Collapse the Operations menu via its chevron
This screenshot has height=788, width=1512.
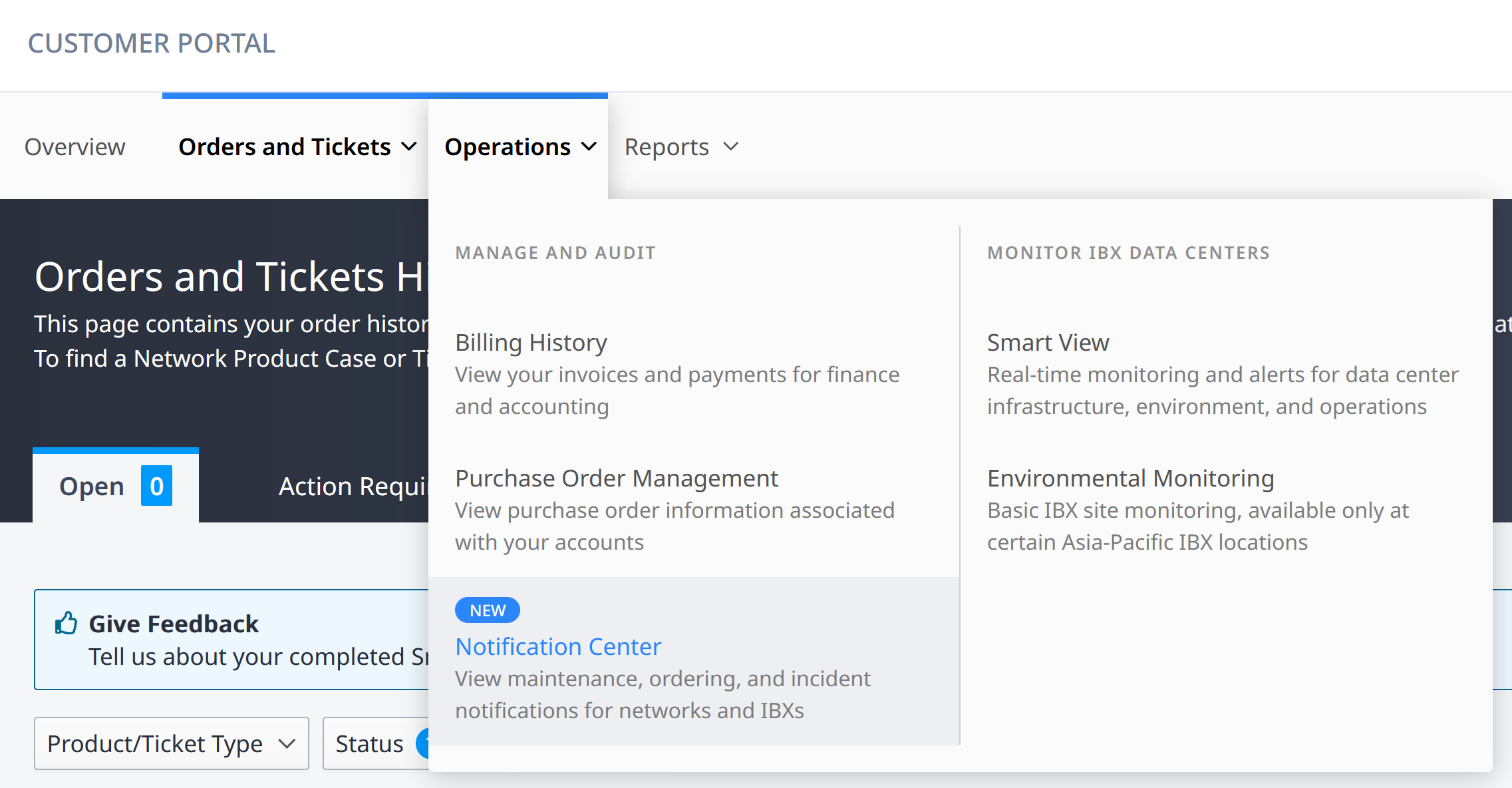click(589, 146)
